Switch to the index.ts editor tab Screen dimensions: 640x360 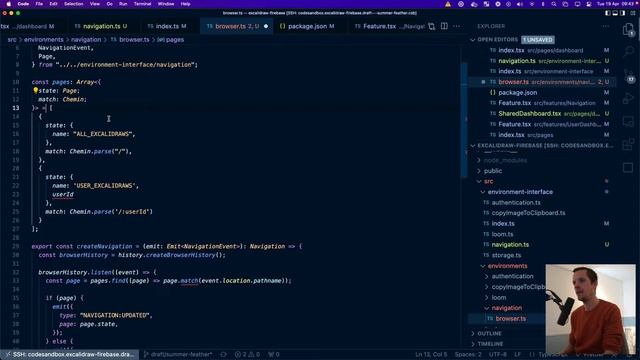(167, 26)
